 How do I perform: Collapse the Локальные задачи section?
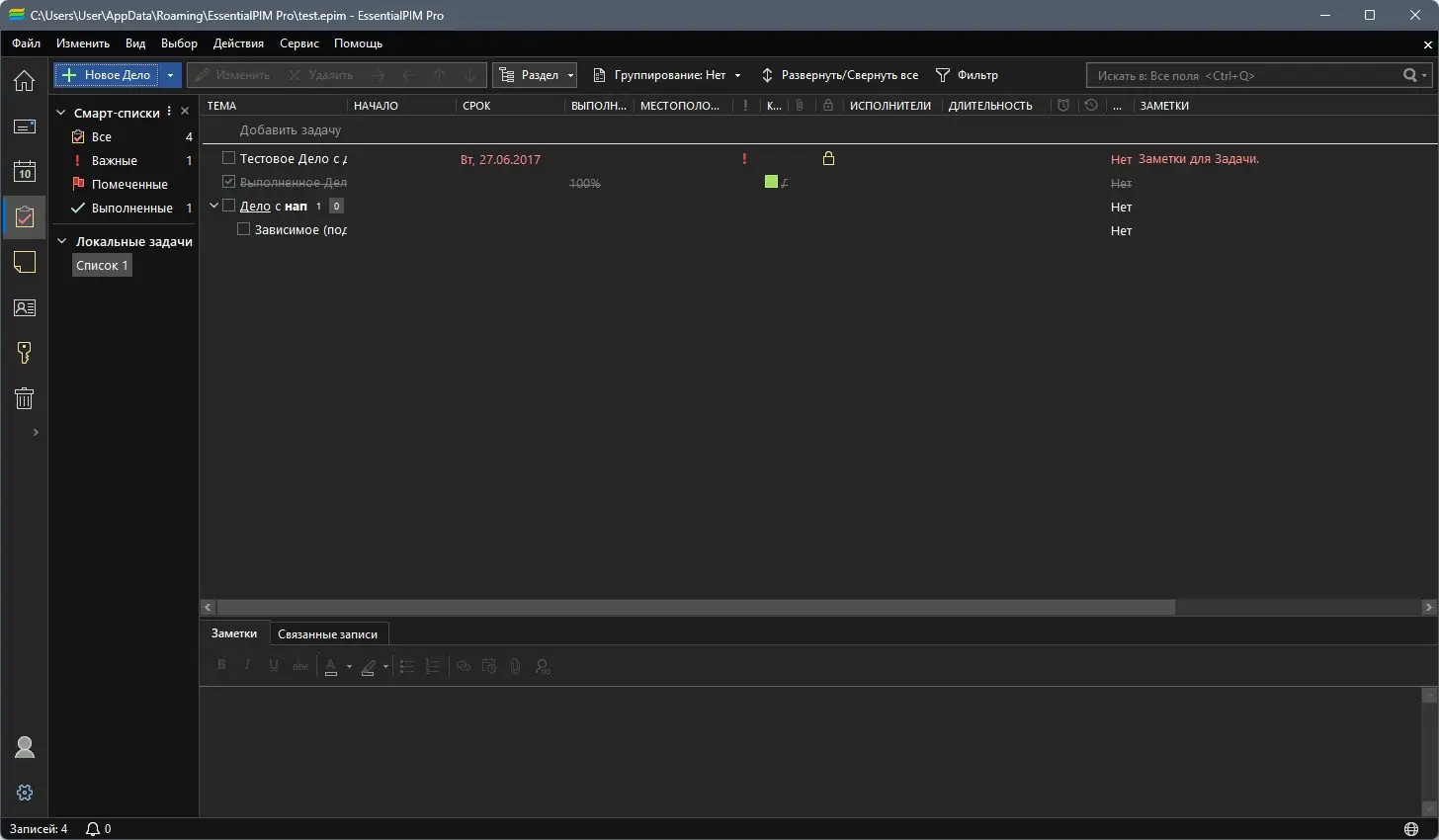[x=61, y=241]
